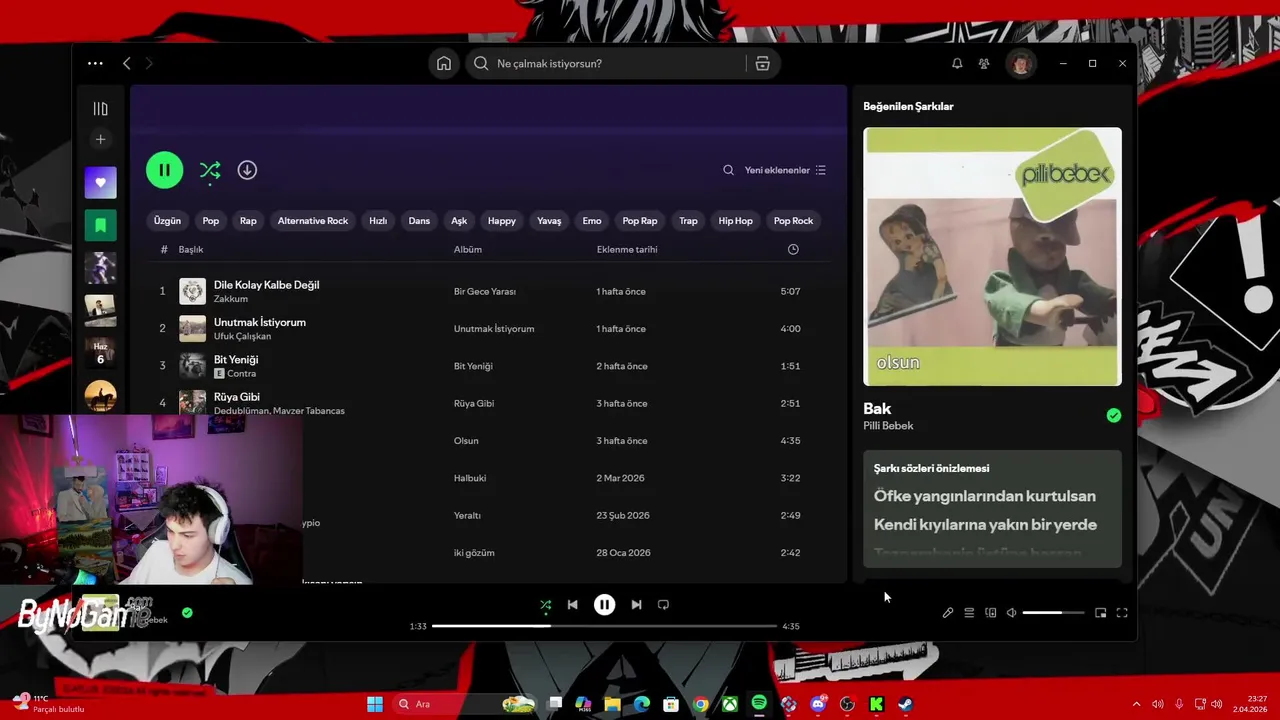Screen dimensions: 1280x720
Task: Open 'Şarkı sözleri önizlemesi' lyrics card
Action: 992,509
